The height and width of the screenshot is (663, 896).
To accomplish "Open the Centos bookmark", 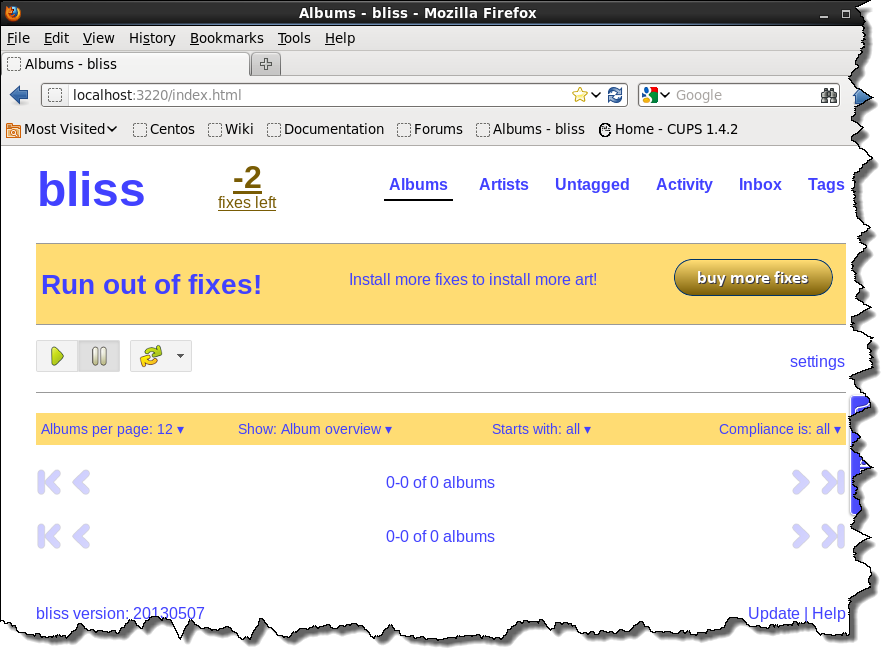I will (164, 130).
